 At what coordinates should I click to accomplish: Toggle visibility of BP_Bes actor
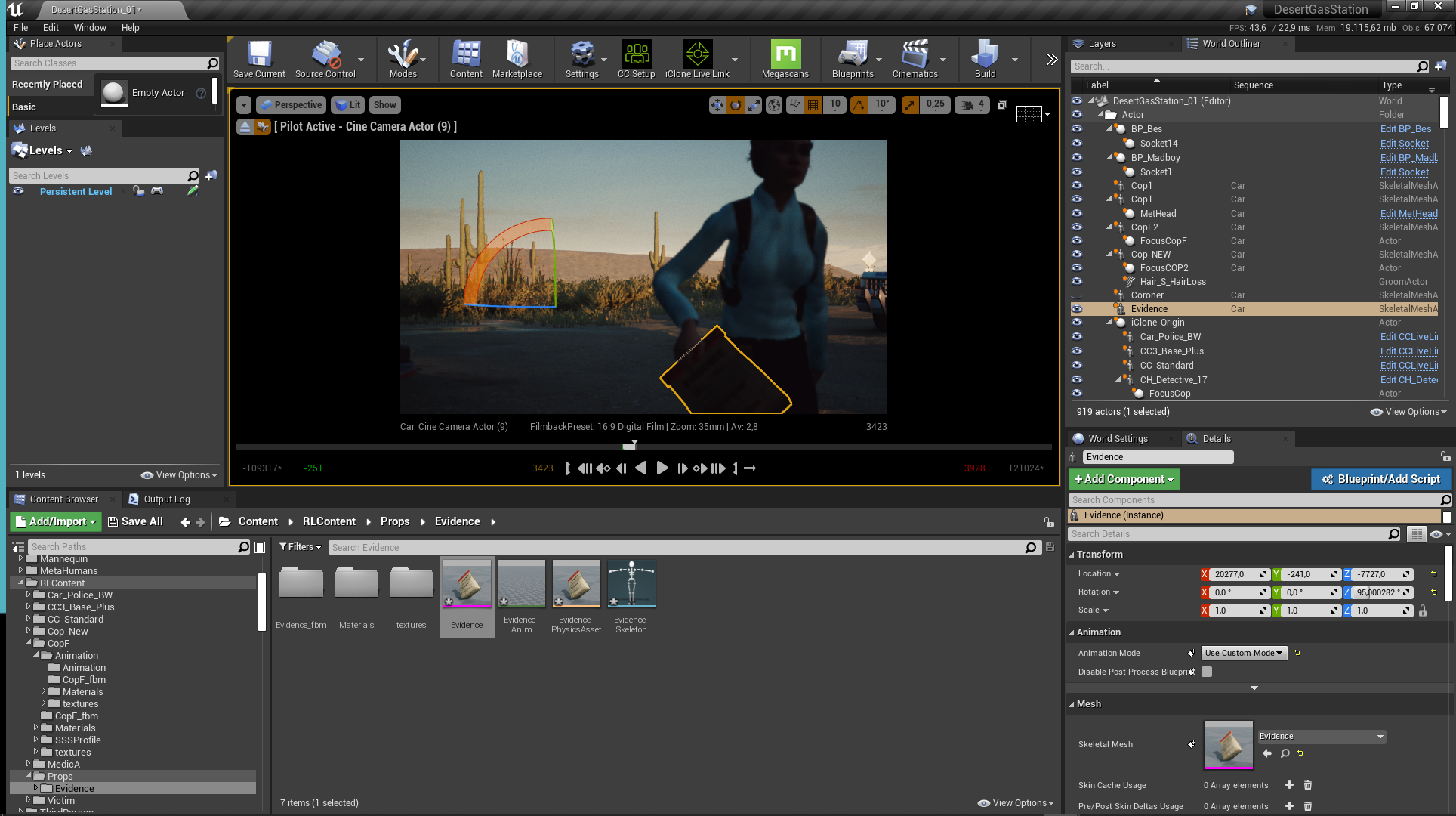pyautogui.click(x=1077, y=129)
